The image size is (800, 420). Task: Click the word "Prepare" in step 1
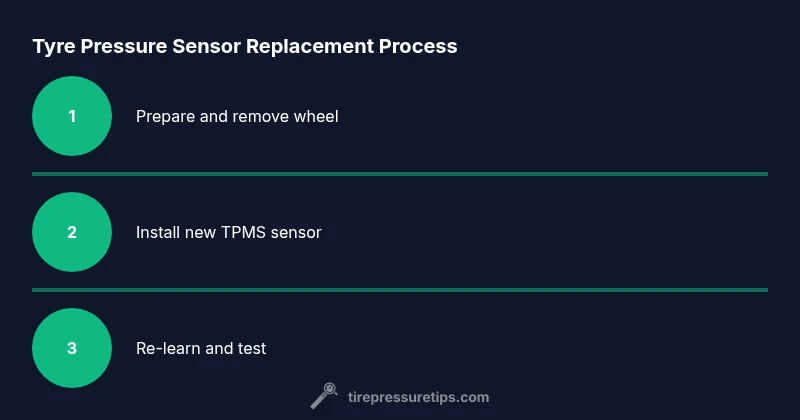pyautogui.click(x=165, y=116)
